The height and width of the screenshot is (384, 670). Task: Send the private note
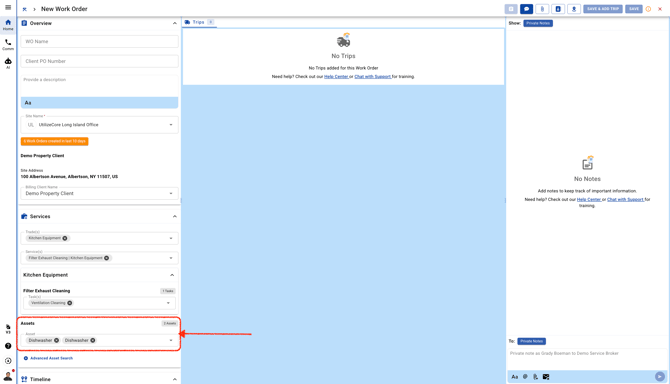pos(660,376)
